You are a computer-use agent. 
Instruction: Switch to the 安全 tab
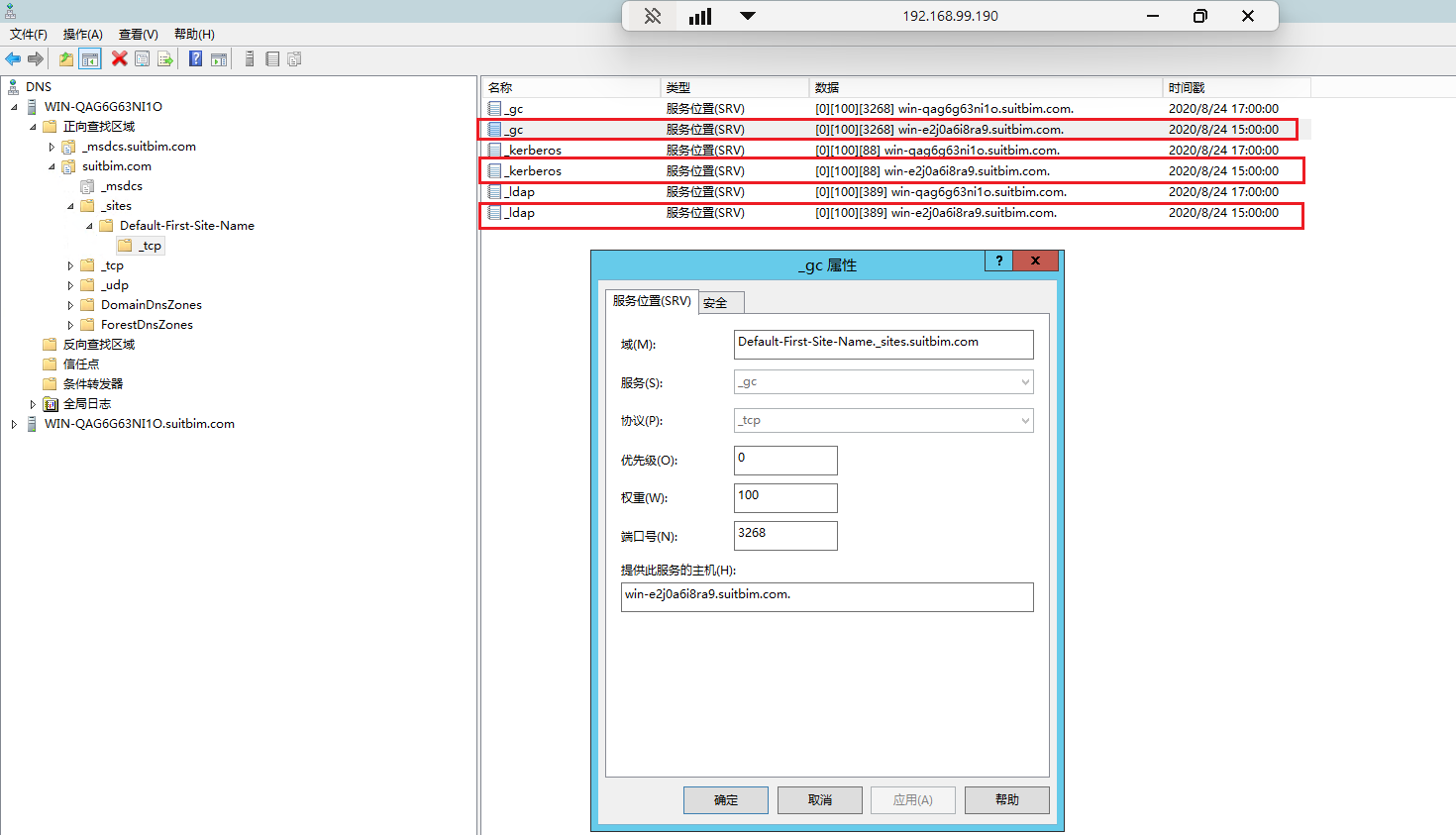715,303
